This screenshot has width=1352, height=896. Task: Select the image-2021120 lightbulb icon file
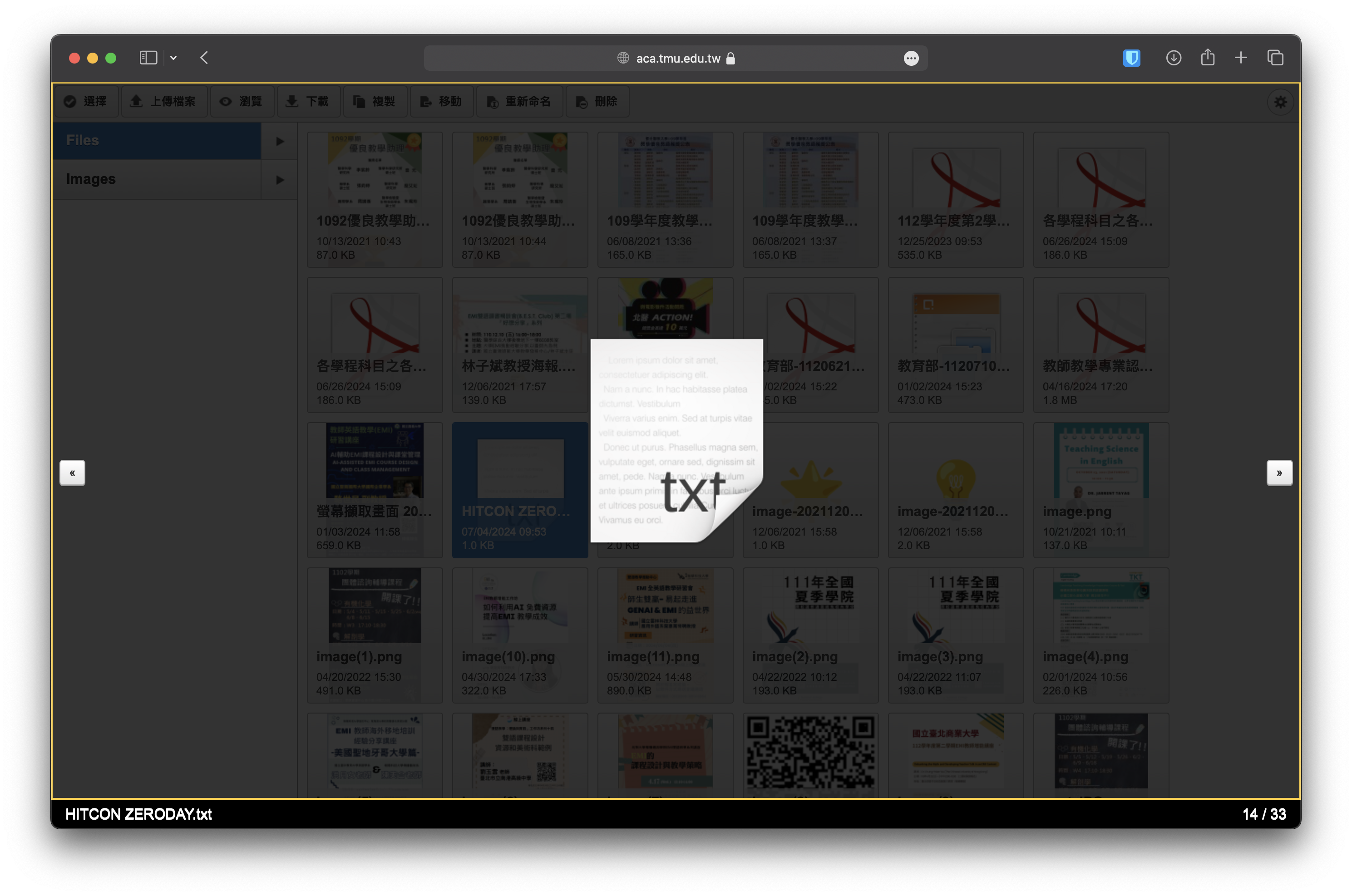tap(955, 490)
